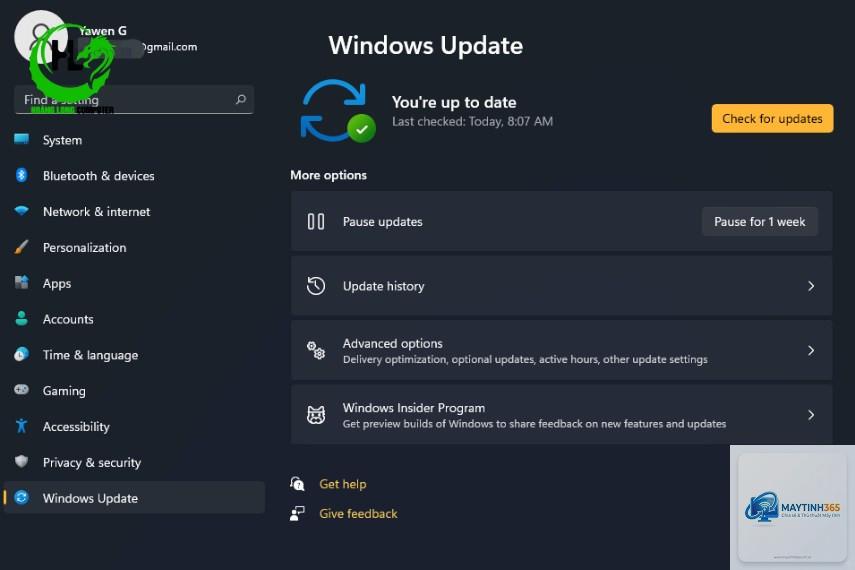The width and height of the screenshot is (855, 570).
Task: Click the Accessibility figure icon
Action: [21, 425]
